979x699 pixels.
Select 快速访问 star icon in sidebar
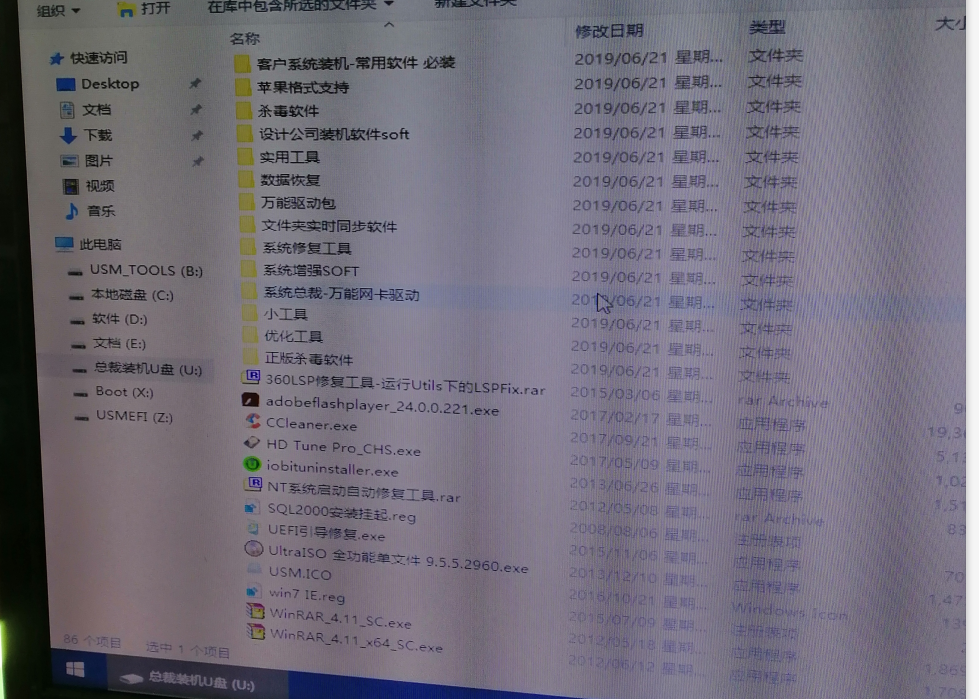[x=57, y=59]
